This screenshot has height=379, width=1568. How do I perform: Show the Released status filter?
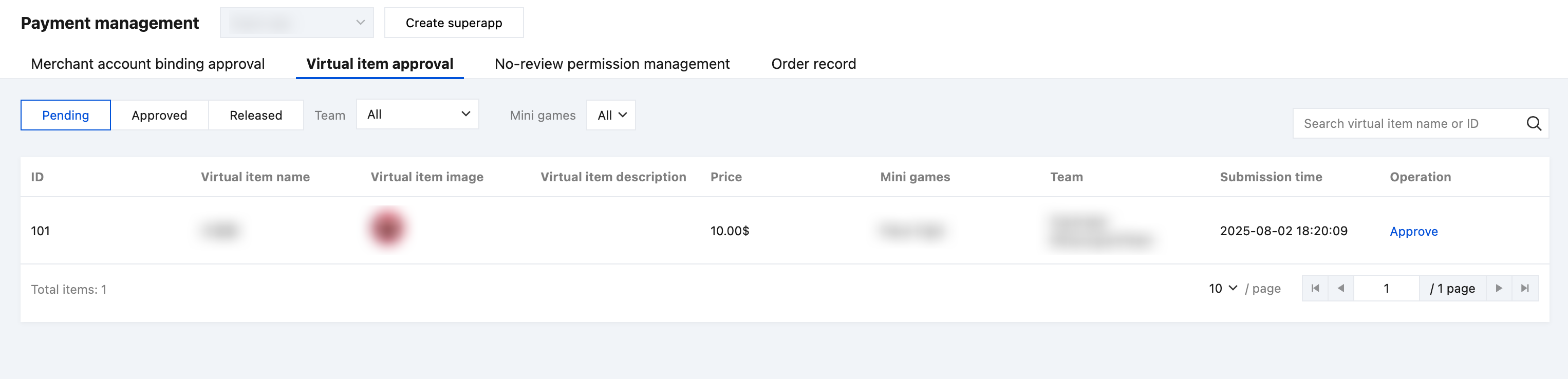(x=256, y=115)
